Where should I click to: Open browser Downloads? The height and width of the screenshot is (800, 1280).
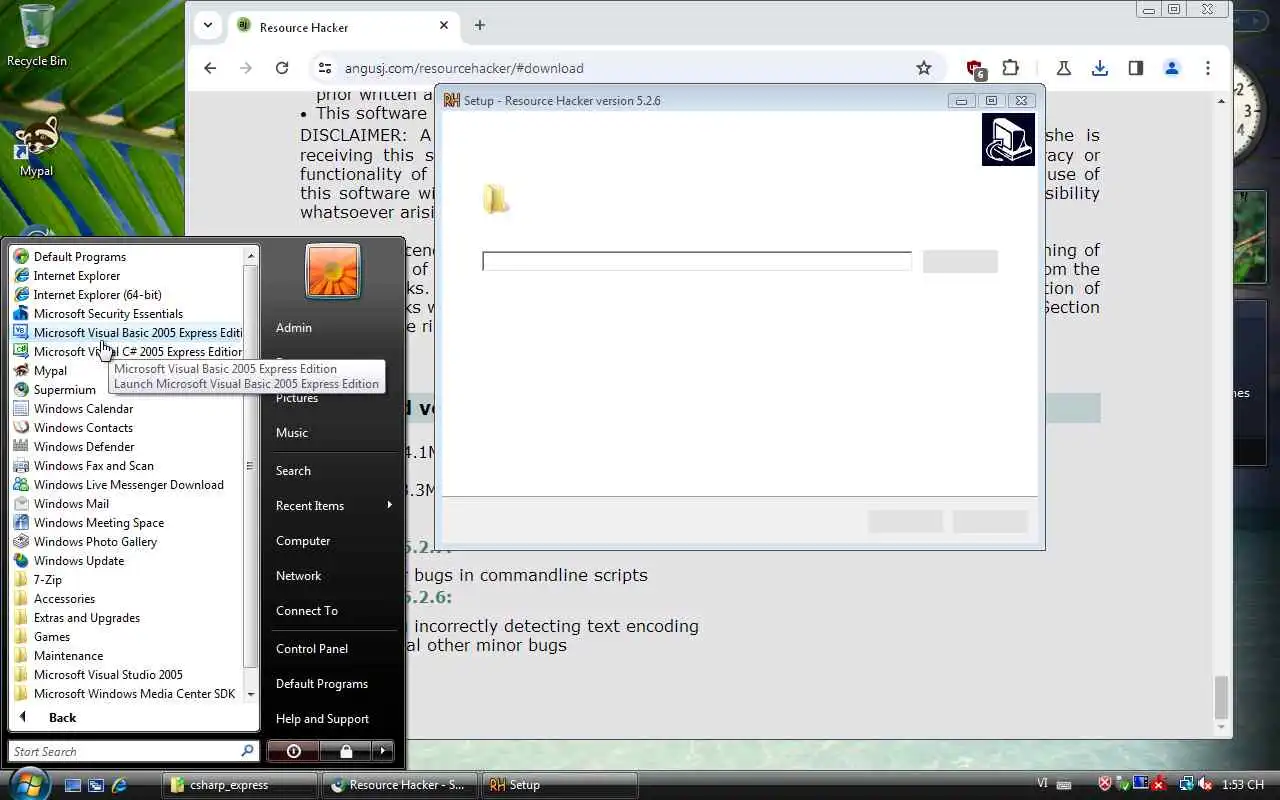click(x=1100, y=68)
